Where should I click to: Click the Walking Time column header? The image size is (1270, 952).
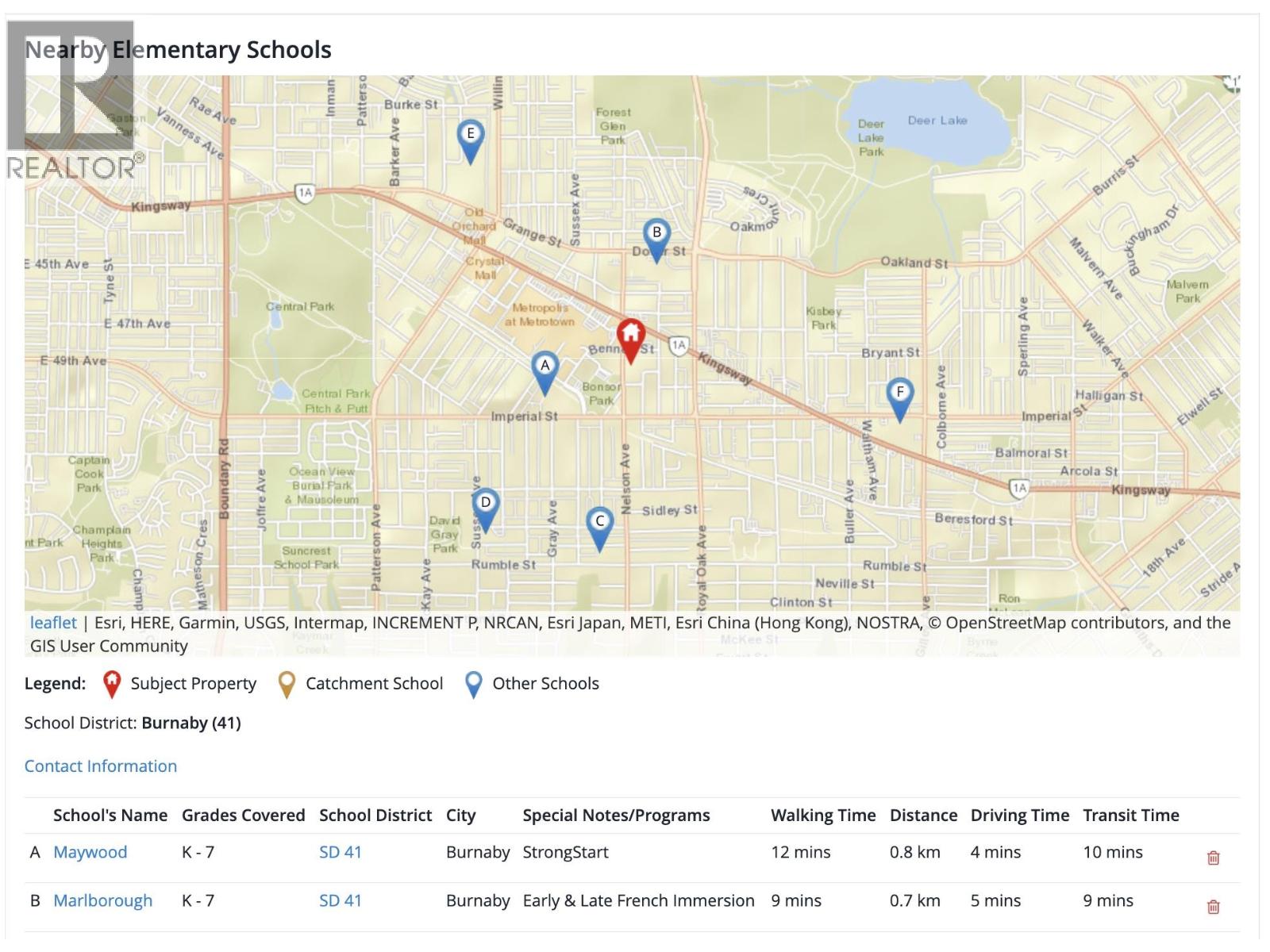[822, 816]
